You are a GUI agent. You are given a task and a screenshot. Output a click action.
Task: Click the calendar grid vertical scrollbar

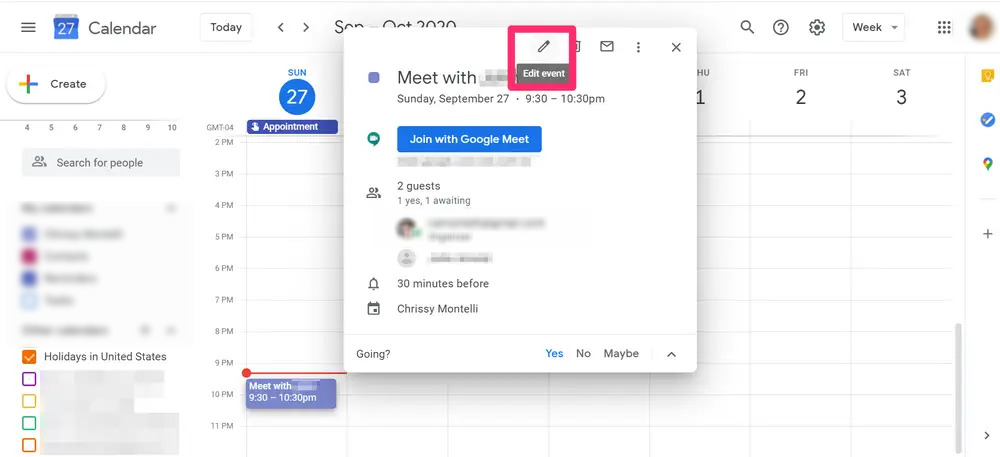pos(957,387)
